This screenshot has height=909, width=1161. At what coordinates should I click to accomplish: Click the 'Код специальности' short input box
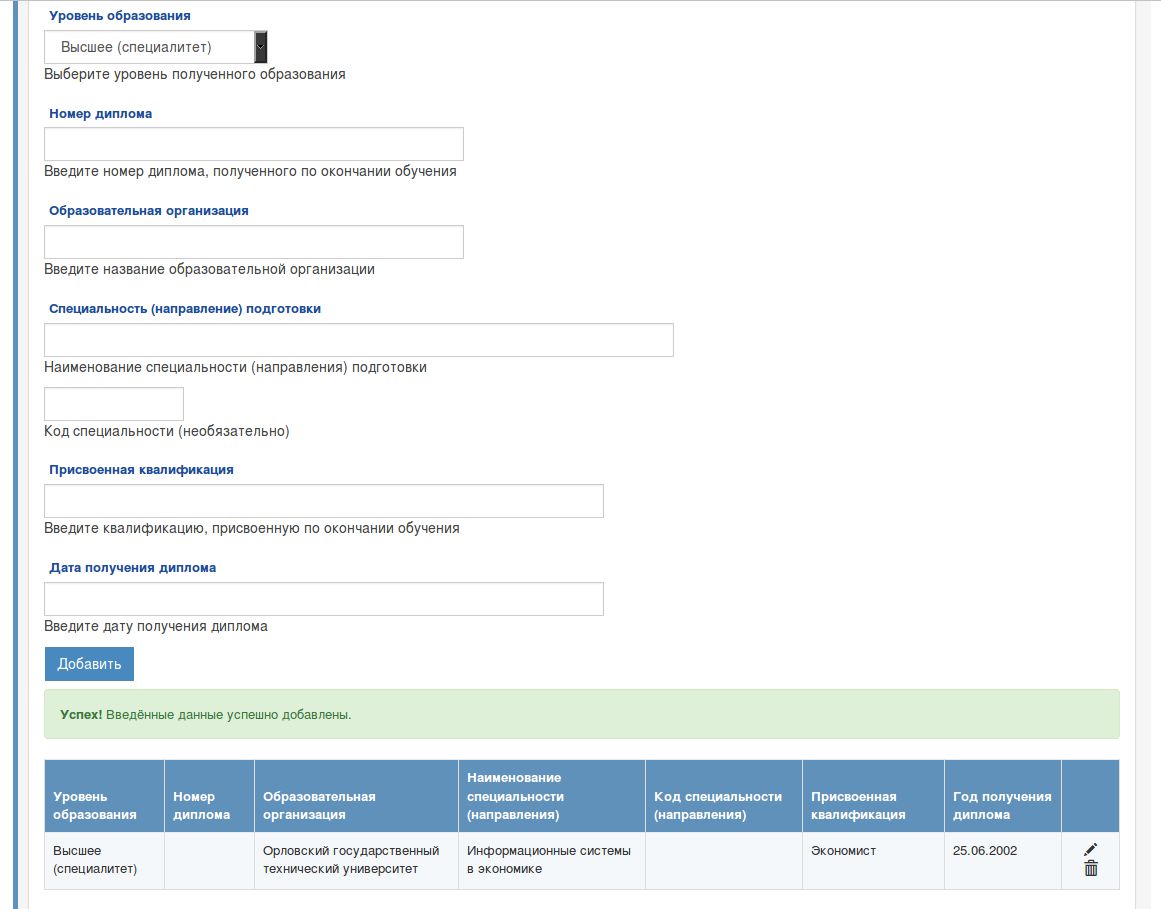[114, 404]
